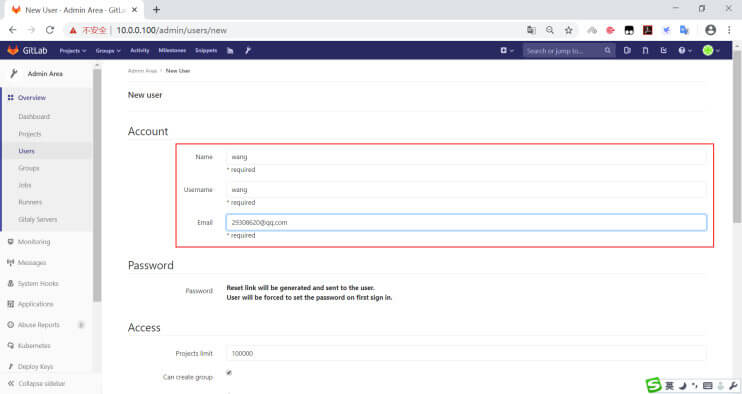Bookmark this page with the star icon

tap(568, 30)
